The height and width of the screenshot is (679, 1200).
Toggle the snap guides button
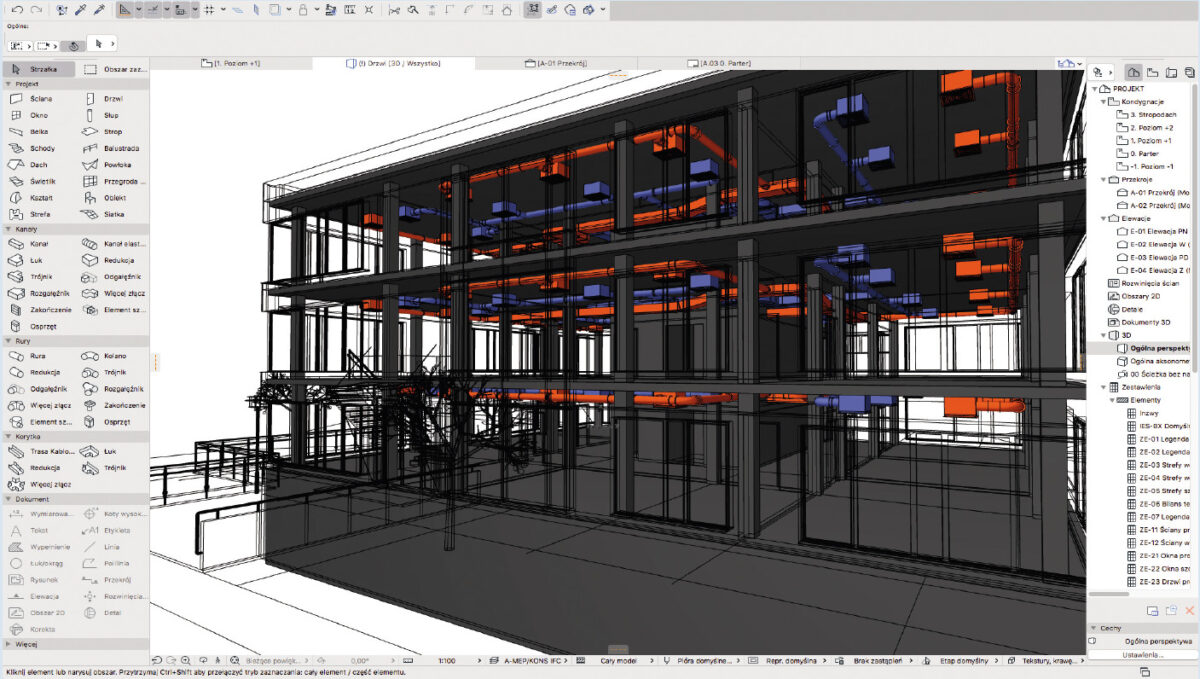(153, 10)
